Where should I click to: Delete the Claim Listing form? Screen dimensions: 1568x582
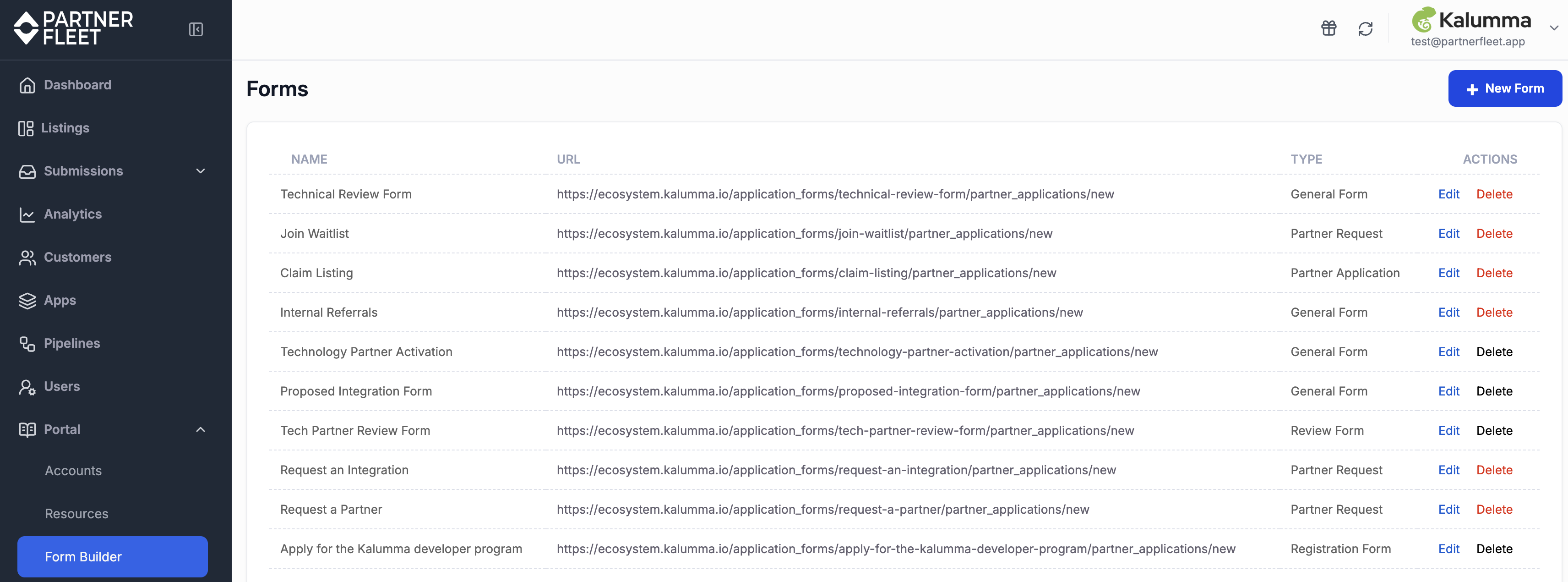point(1494,273)
